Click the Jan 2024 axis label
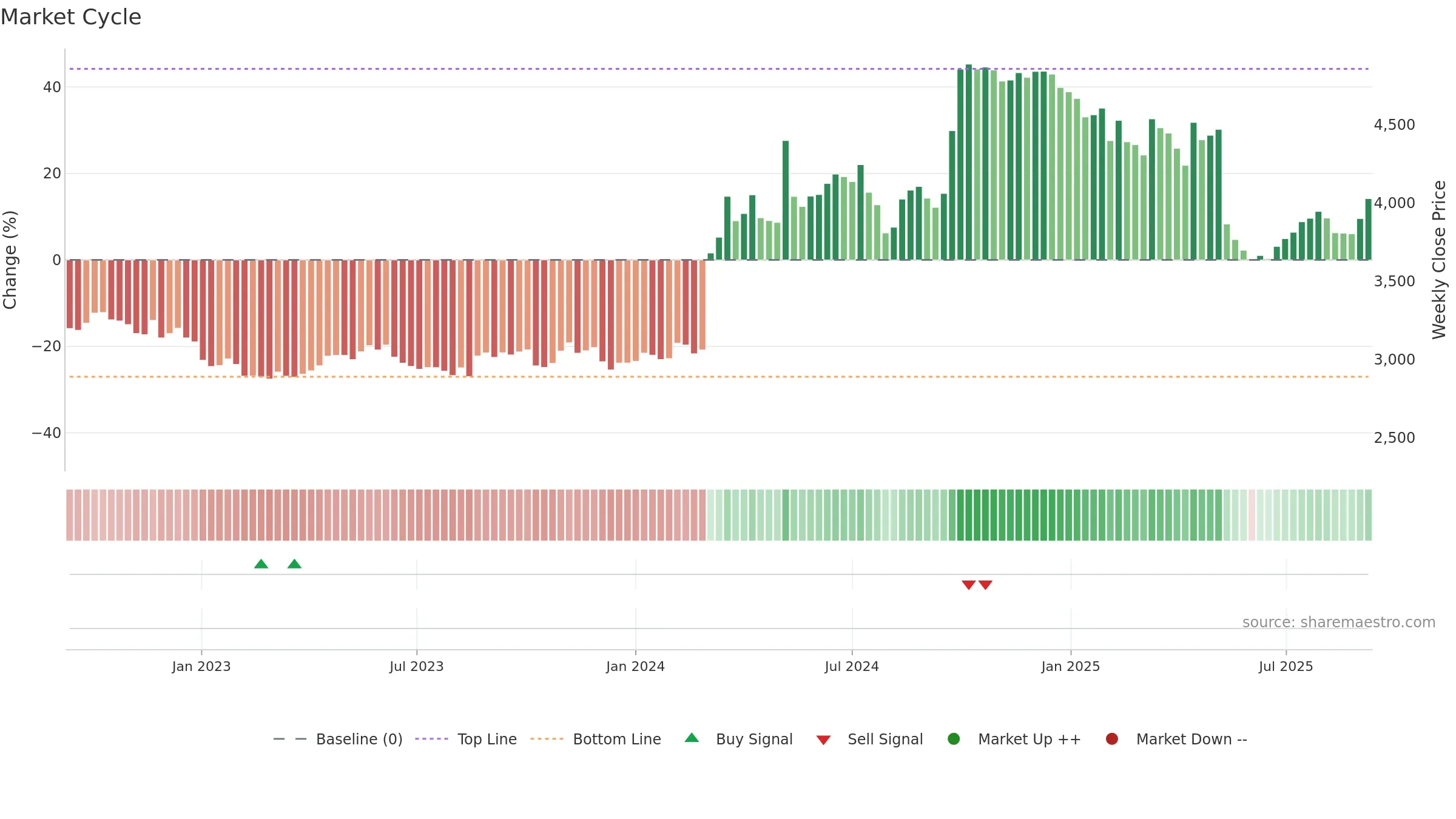Image resolution: width=1456 pixels, height=819 pixels. (x=636, y=666)
